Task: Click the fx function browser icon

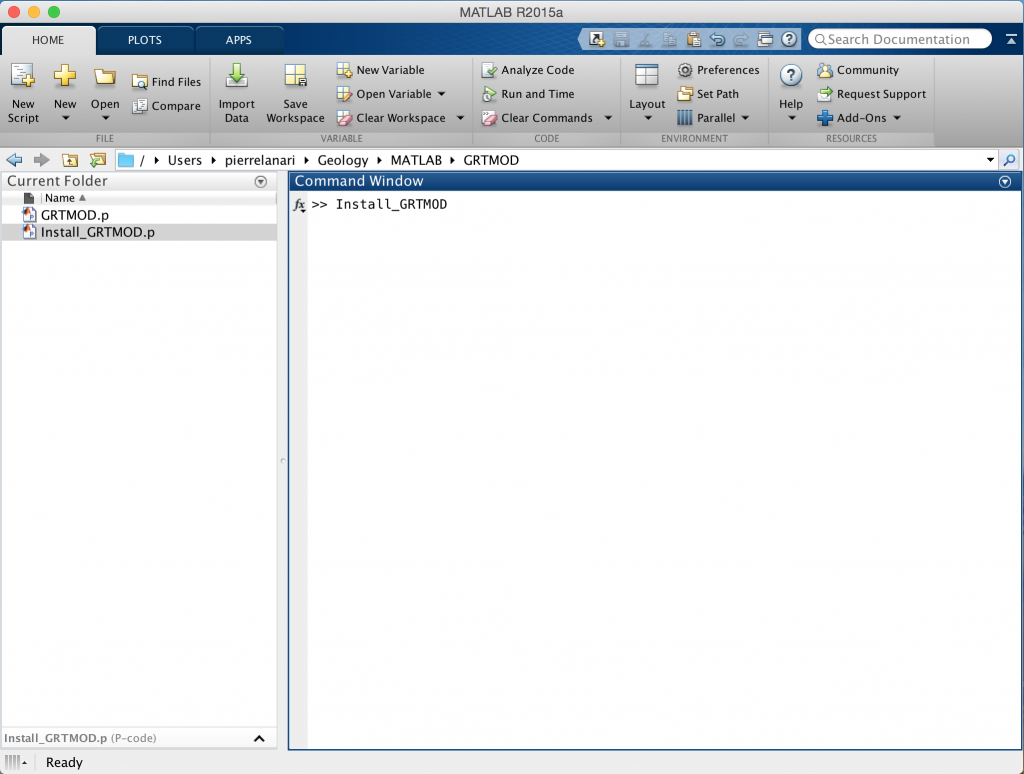Action: (x=299, y=205)
